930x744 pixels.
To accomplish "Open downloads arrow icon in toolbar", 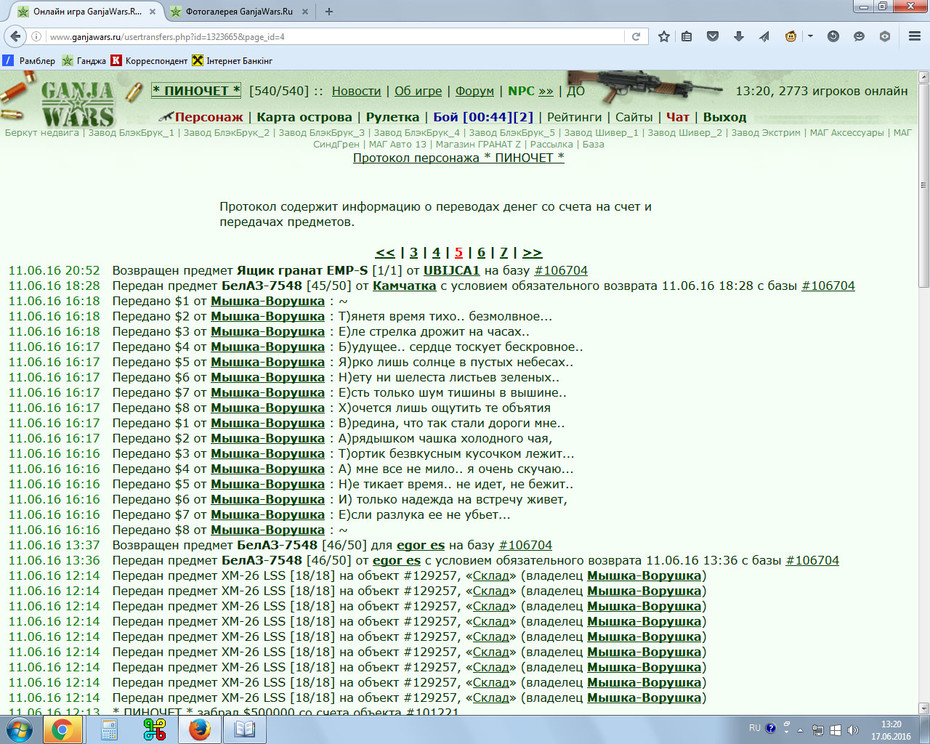I will pyautogui.click(x=738, y=37).
